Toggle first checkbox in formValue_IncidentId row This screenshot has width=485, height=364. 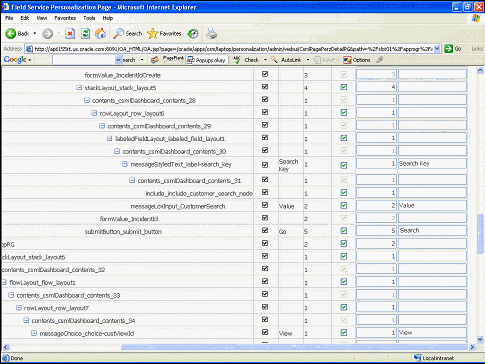[x=265, y=218]
